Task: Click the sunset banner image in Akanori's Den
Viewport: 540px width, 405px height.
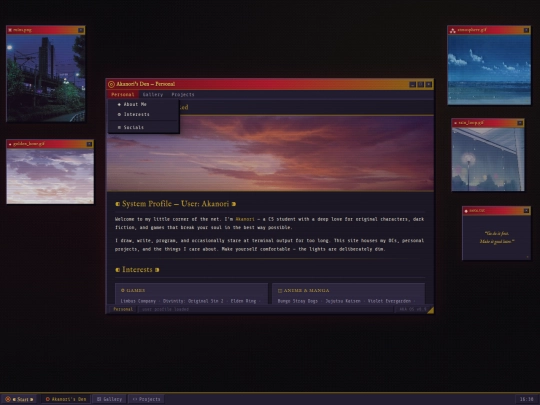Action: (270, 153)
